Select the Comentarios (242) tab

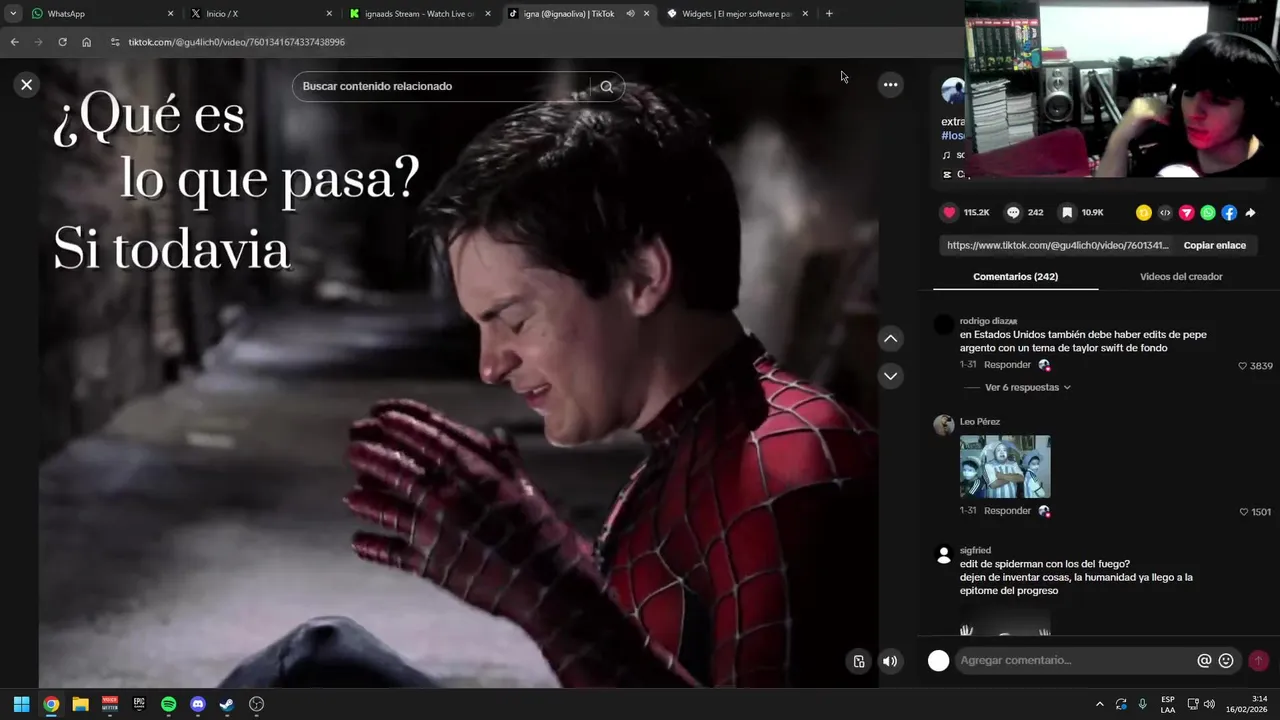1015,277
